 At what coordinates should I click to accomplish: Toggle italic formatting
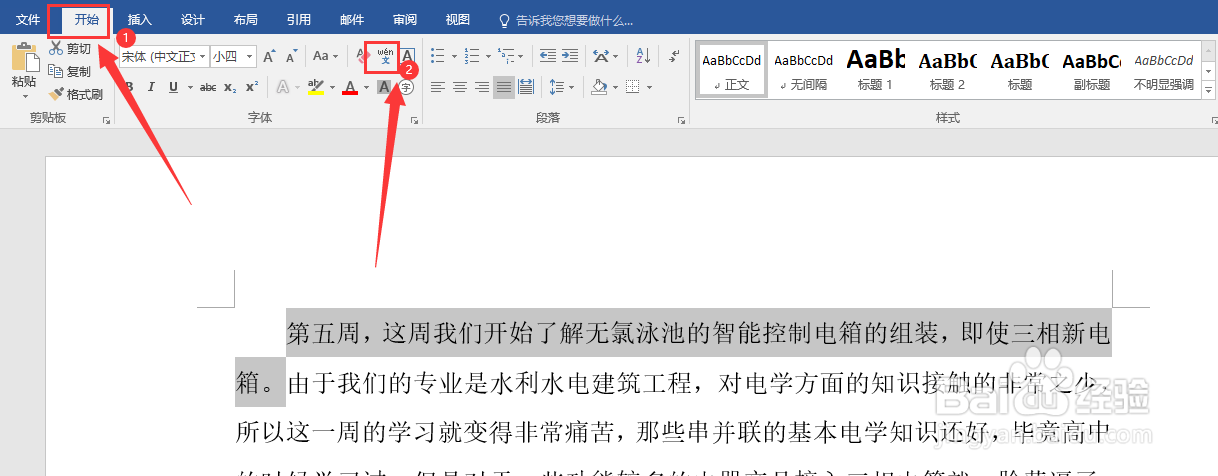[x=152, y=87]
